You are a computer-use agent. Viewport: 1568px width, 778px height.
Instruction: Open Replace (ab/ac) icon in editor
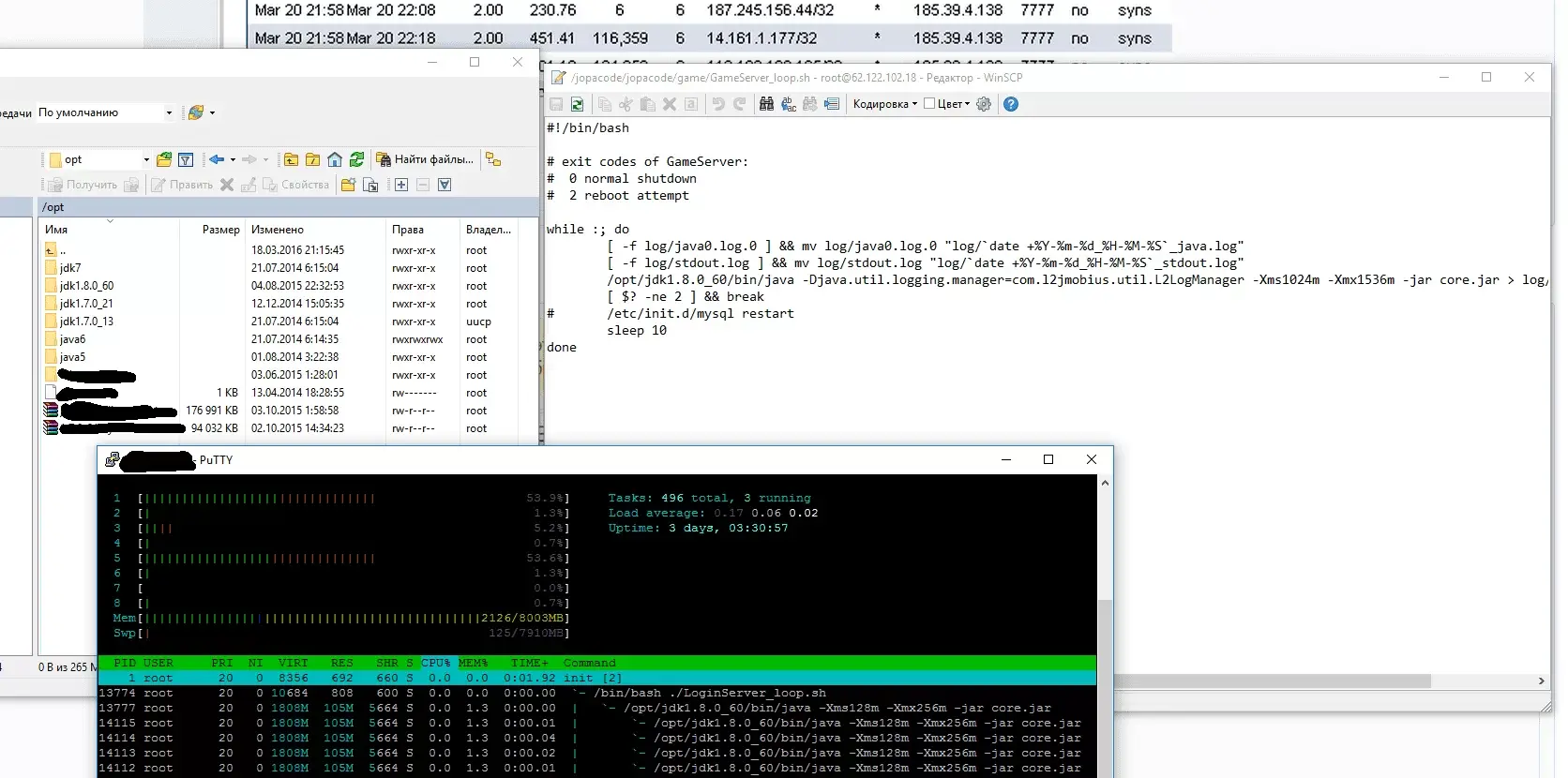(789, 104)
